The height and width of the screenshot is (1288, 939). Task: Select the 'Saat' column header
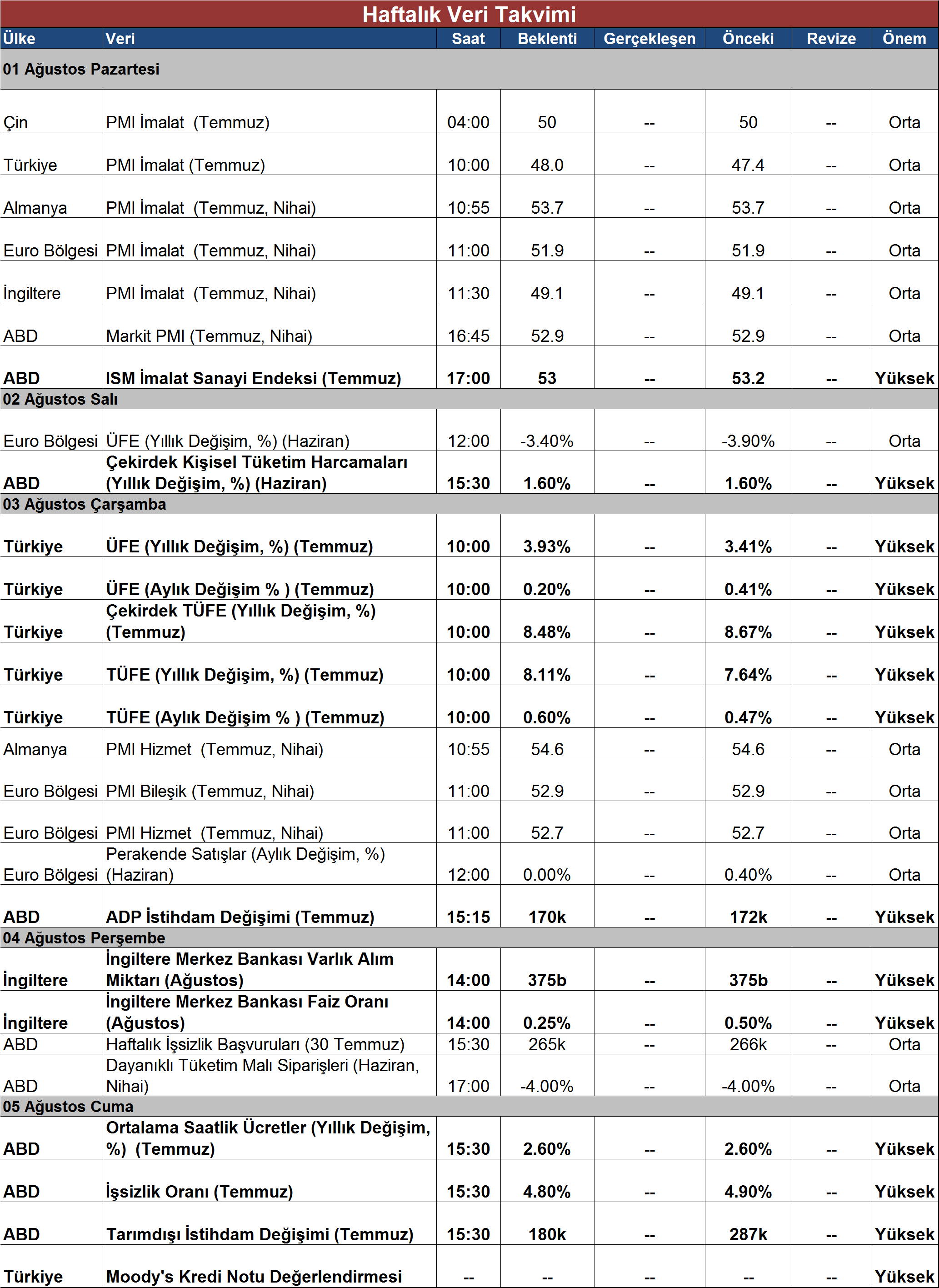(x=468, y=38)
